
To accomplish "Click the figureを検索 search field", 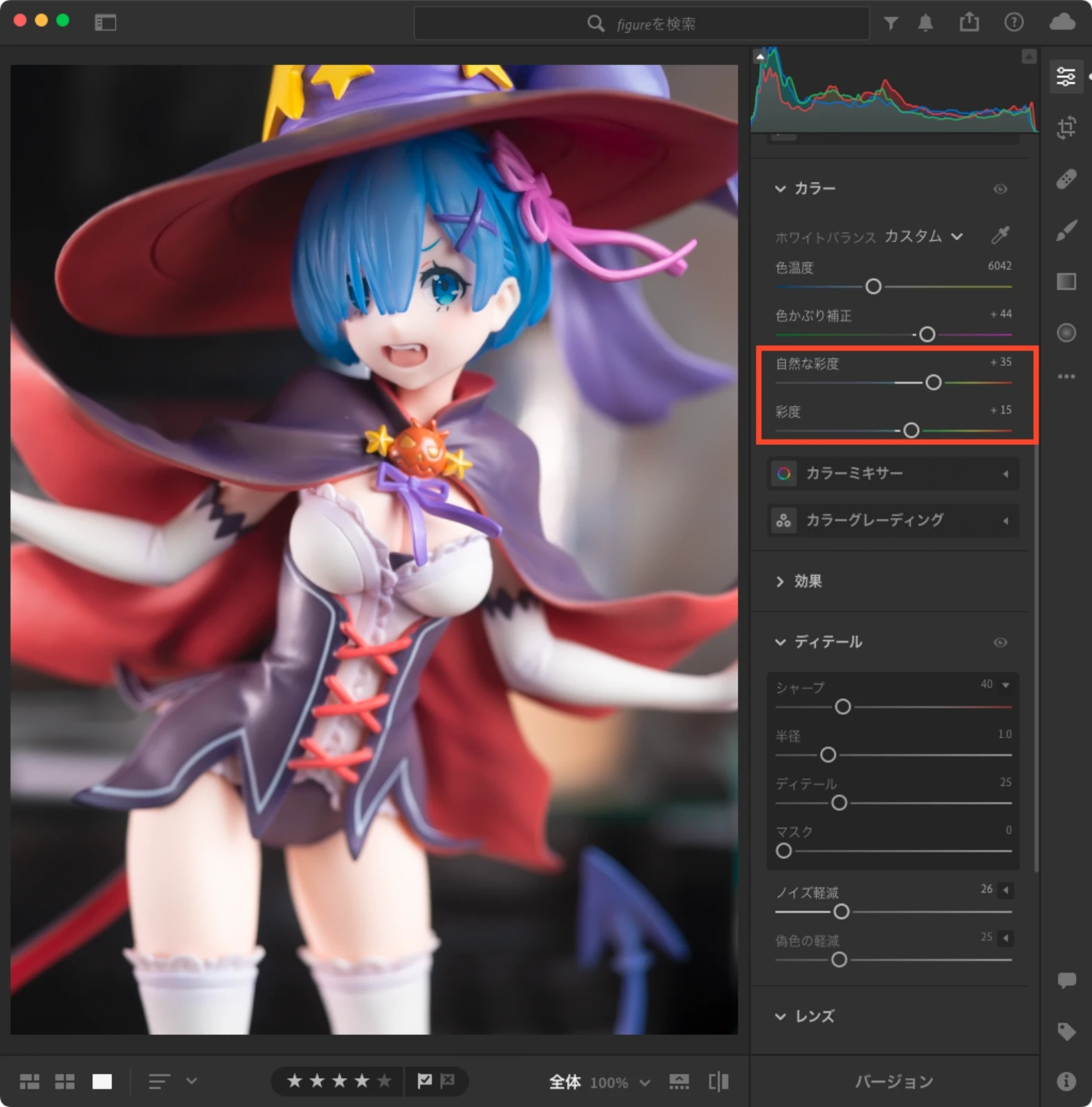I will pyautogui.click(x=641, y=24).
